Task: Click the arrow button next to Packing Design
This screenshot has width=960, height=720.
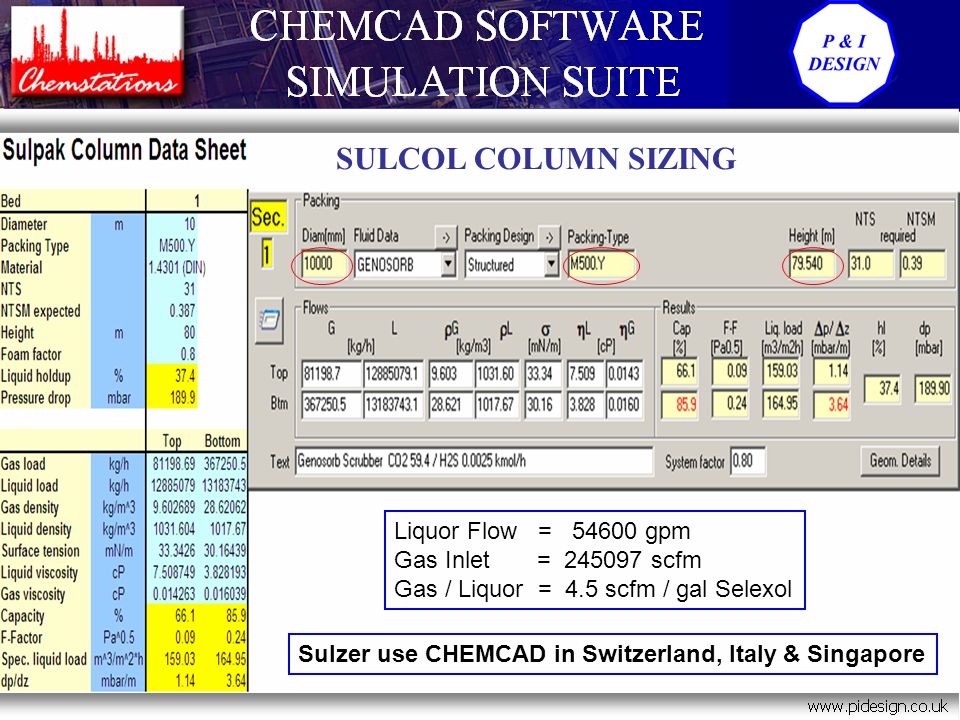Action: [x=549, y=237]
